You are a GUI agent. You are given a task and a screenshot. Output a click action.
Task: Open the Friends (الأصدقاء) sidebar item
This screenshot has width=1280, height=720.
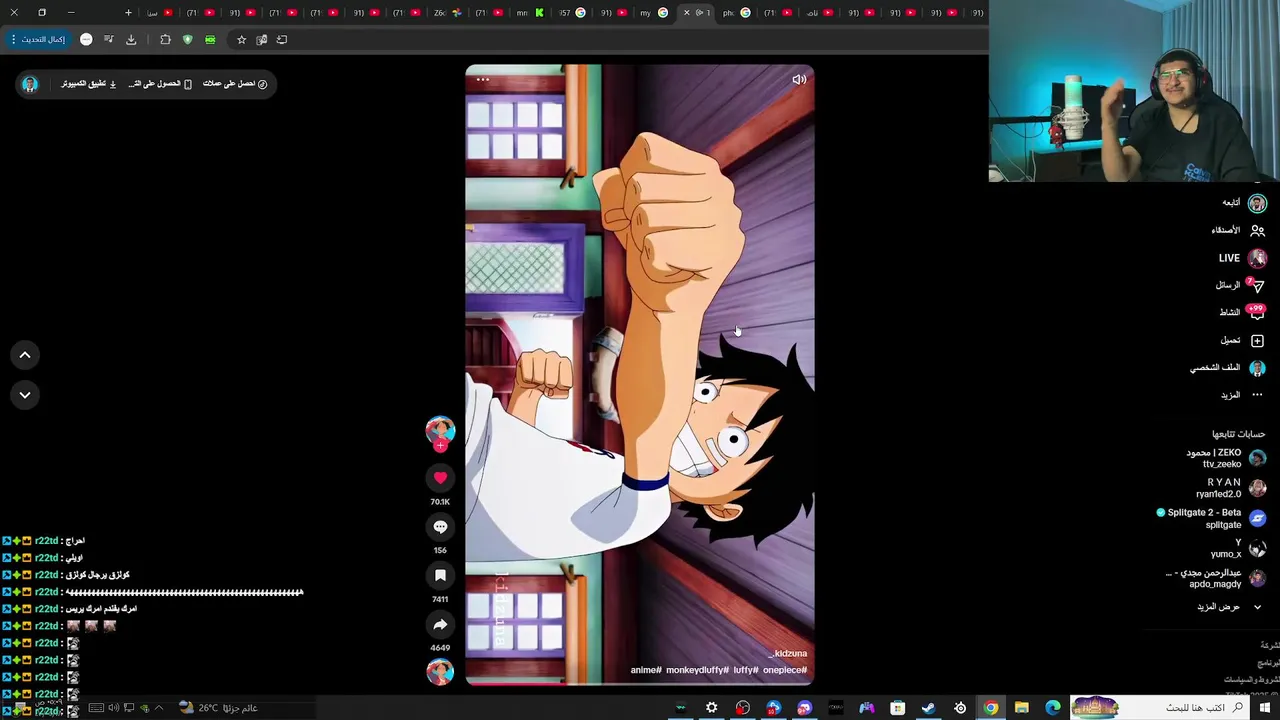(1238, 230)
